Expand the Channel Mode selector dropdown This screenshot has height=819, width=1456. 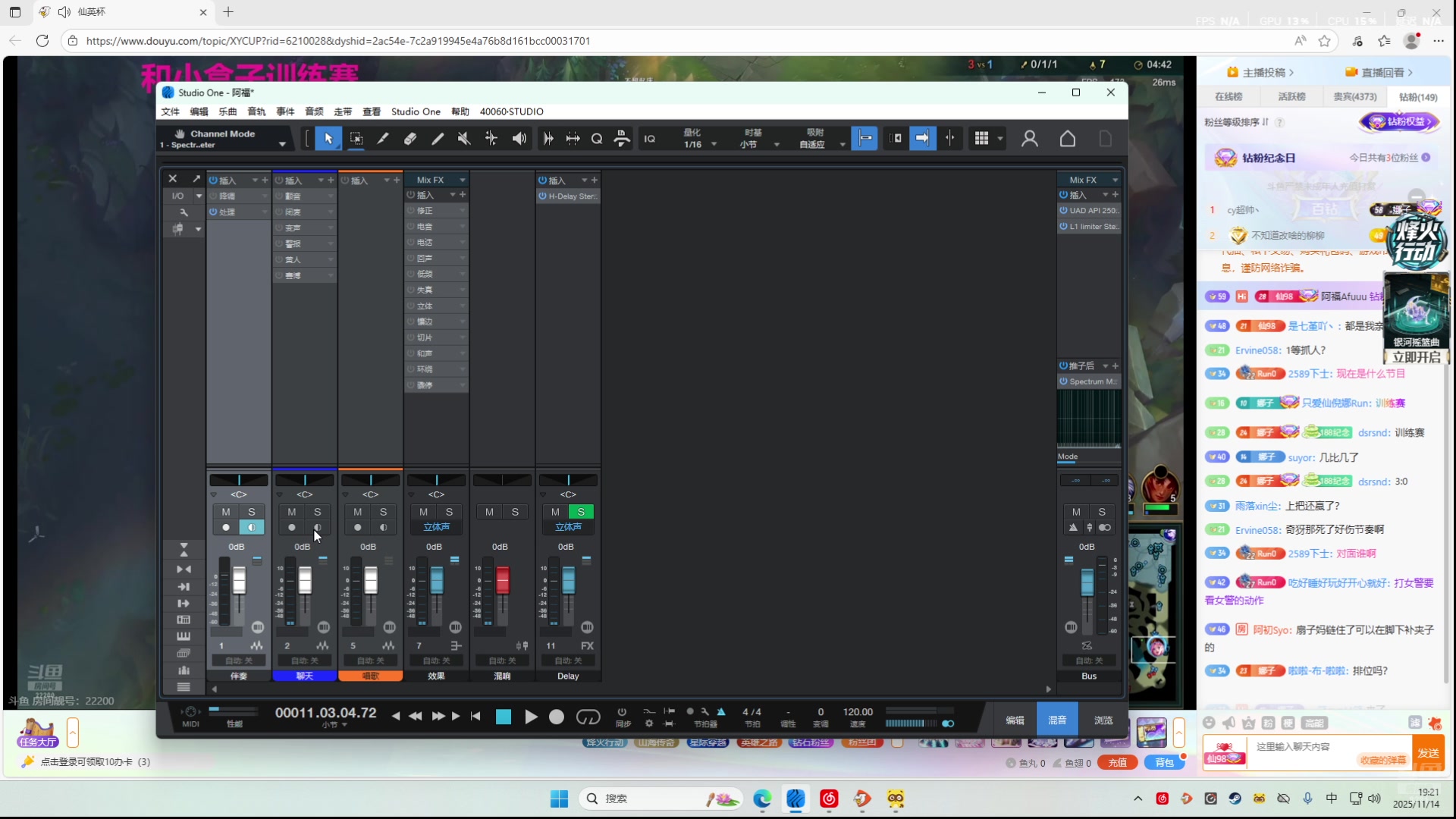click(x=282, y=144)
